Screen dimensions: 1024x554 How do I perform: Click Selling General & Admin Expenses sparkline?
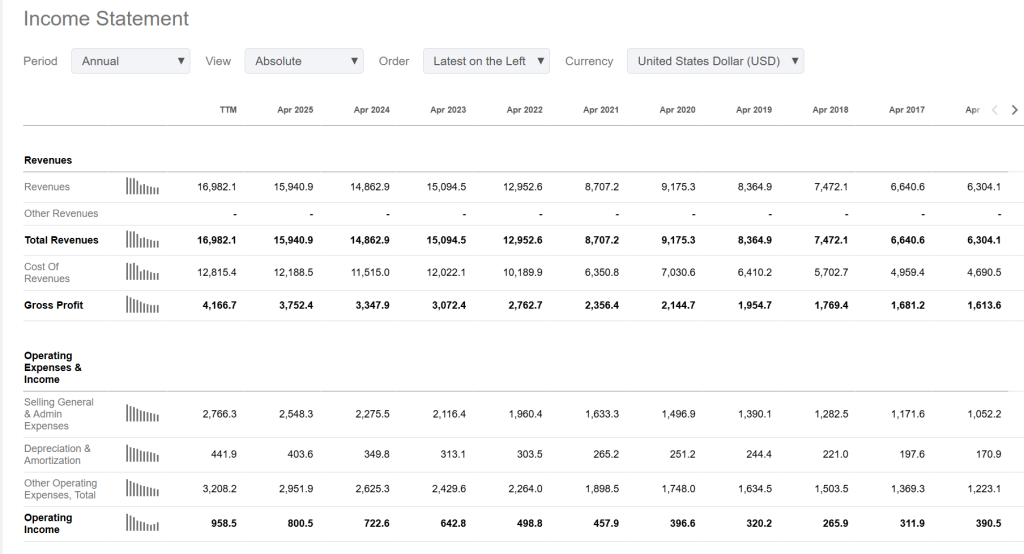coord(142,414)
